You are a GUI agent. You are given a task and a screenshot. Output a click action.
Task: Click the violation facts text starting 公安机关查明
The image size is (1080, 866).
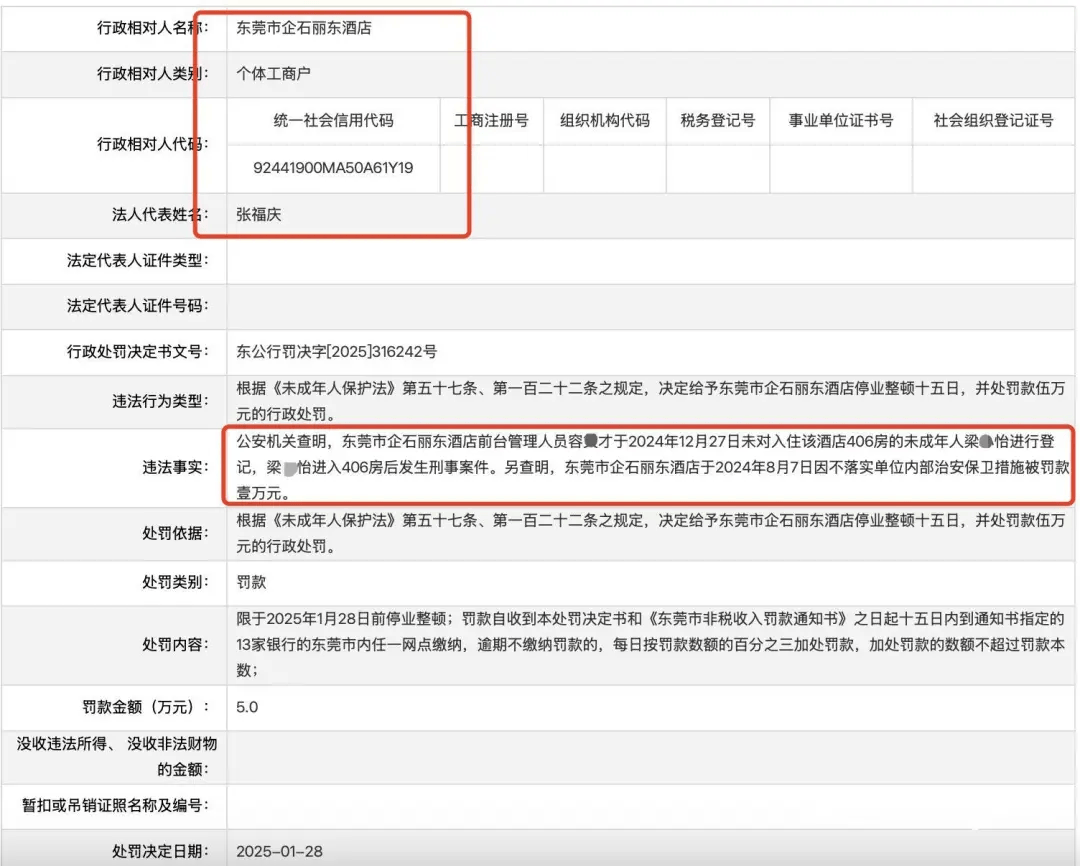(652, 467)
